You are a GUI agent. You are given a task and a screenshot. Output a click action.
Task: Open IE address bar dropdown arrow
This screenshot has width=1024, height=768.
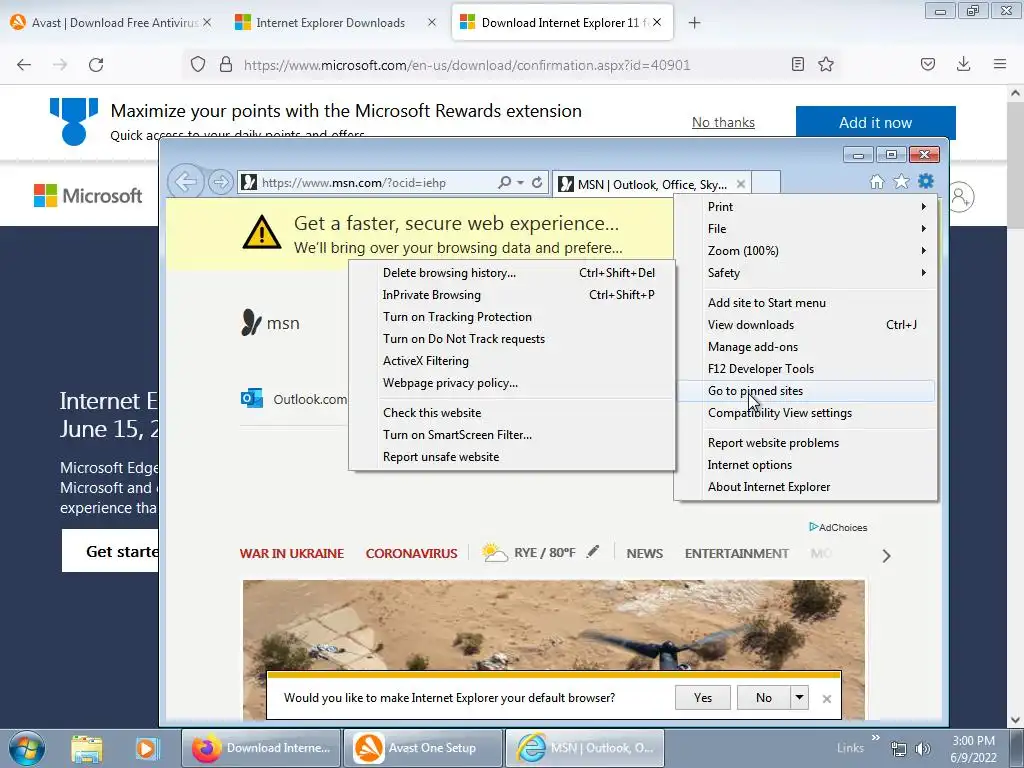(520, 182)
